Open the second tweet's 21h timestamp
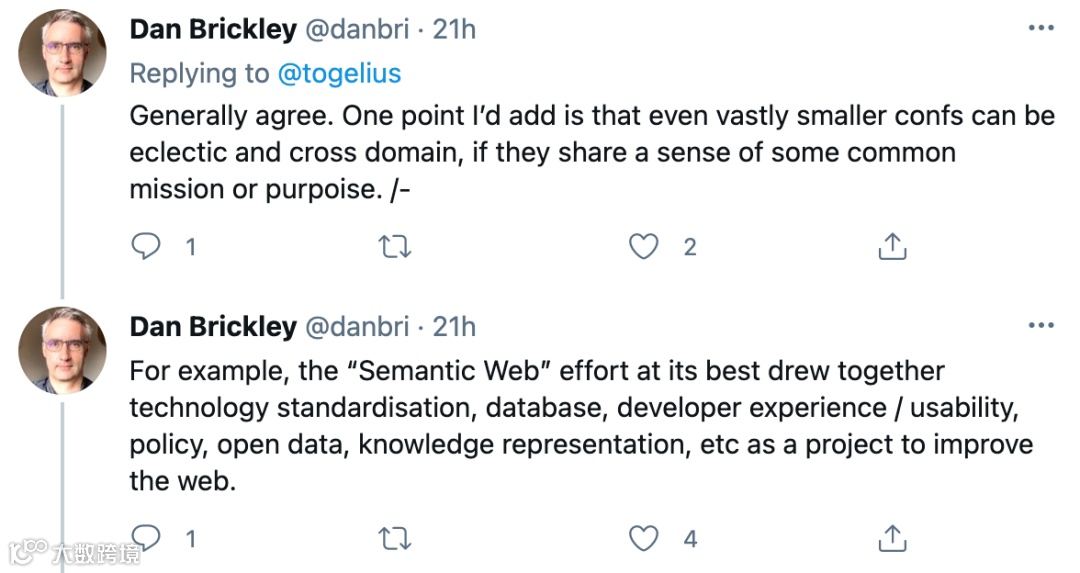 454,327
